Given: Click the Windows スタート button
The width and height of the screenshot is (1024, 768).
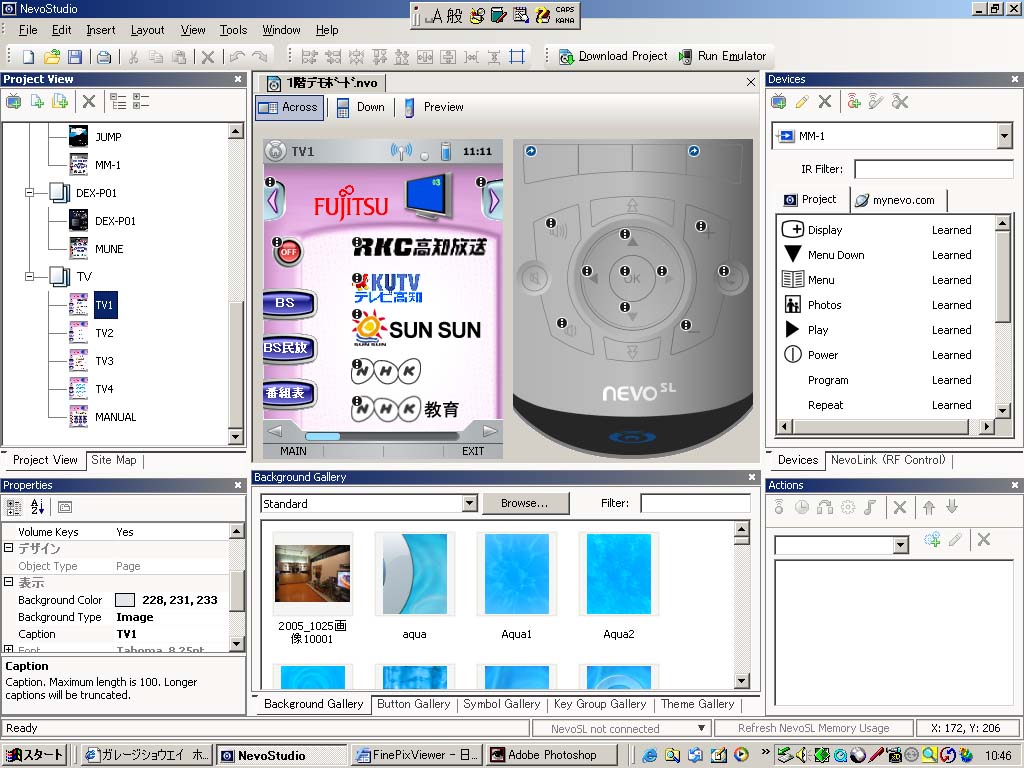Looking at the screenshot, I should pyautogui.click(x=34, y=755).
